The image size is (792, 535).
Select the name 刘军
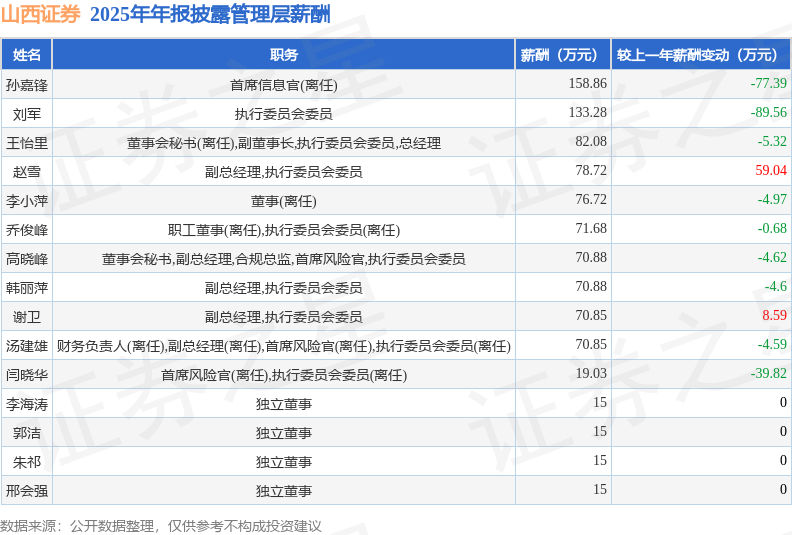27,114
